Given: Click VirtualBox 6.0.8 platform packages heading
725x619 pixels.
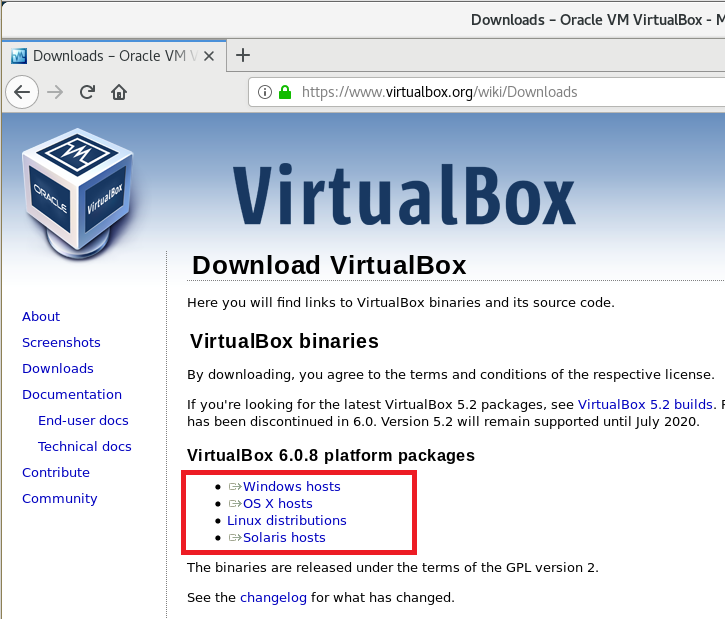Looking at the screenshot, I should [331, 455].
